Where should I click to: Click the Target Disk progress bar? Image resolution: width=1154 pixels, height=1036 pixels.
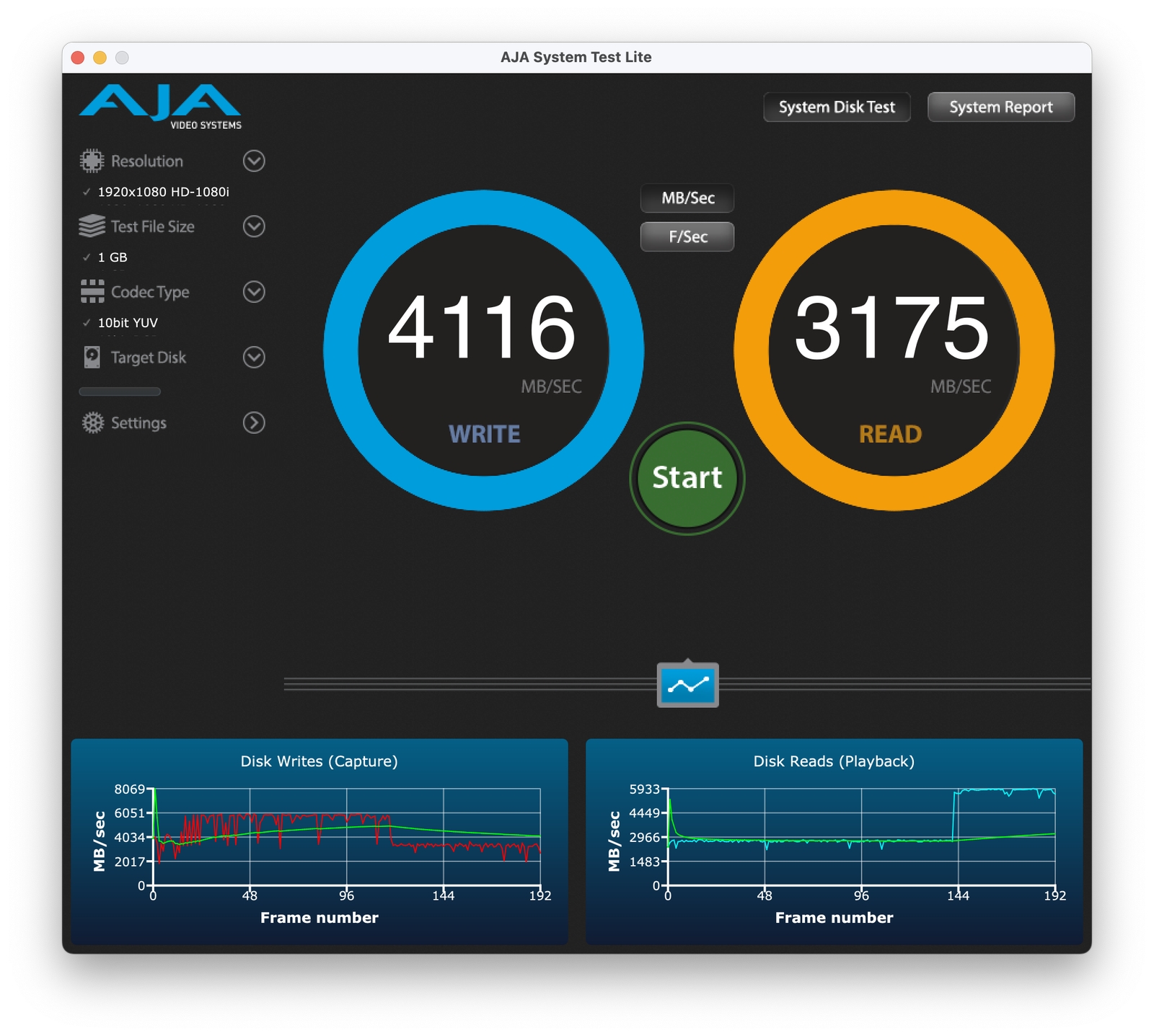pyautogui.click(x=120, y=391)
